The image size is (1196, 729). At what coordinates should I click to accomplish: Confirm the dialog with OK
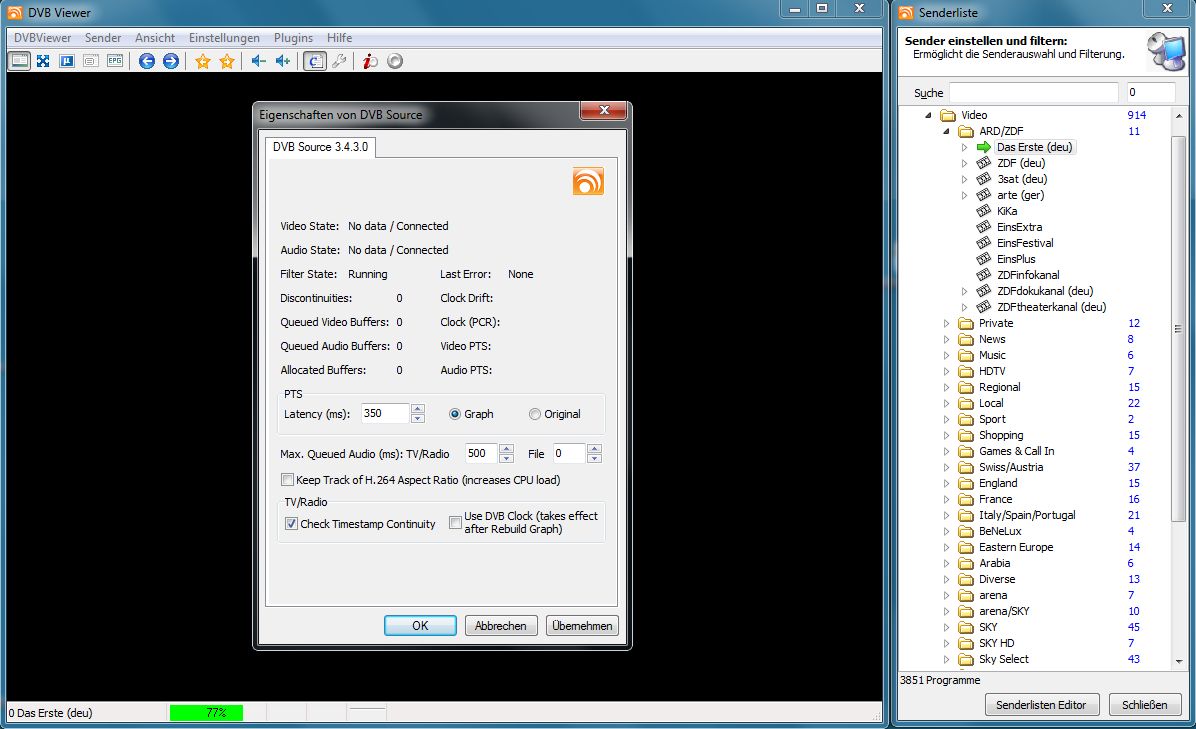tap(420, 625)
